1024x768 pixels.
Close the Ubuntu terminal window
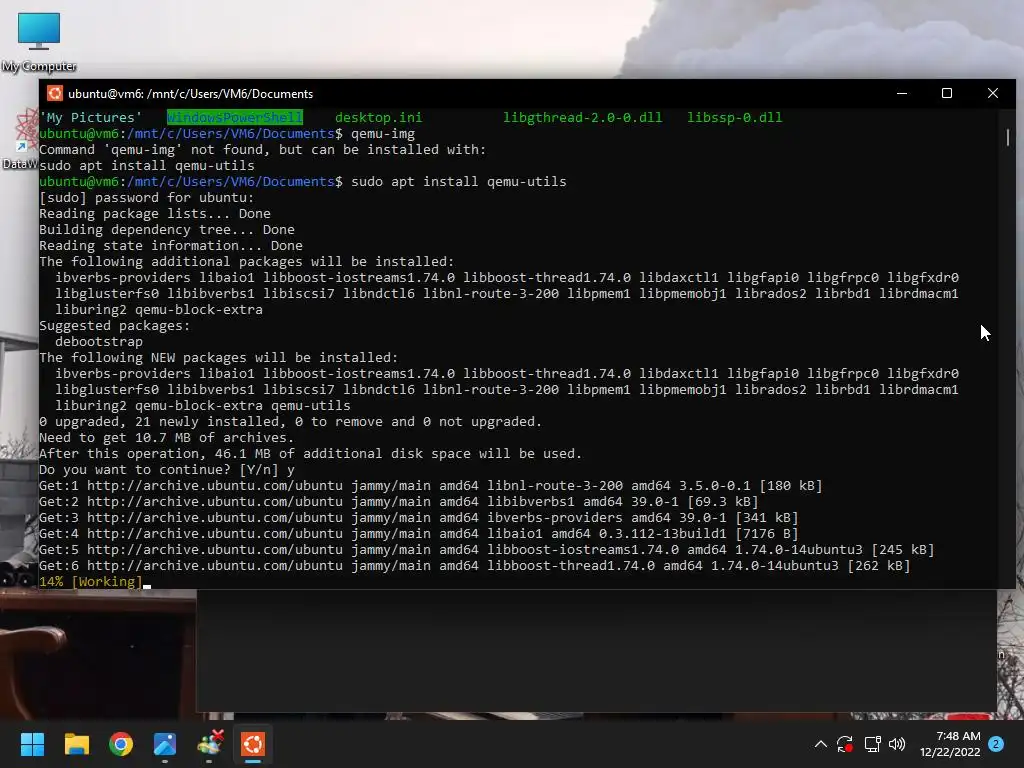[x=993, y=93]
